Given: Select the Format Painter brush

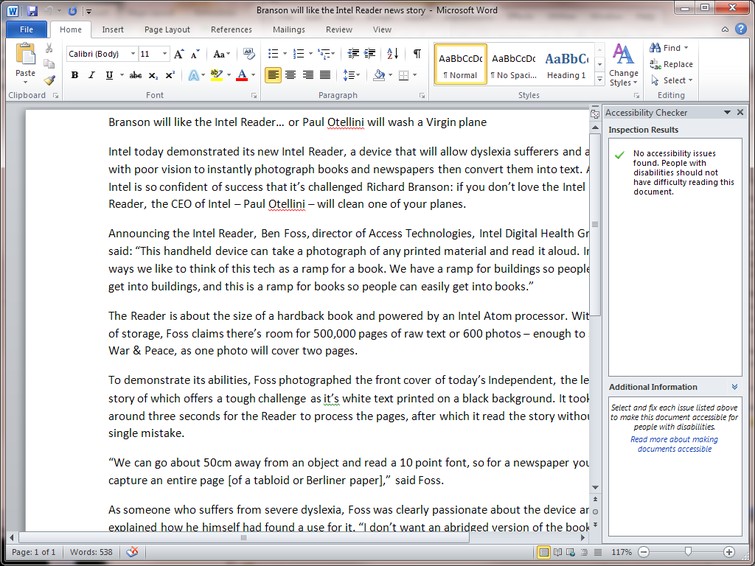Looking at the screenshot, I should coord(49,80).
